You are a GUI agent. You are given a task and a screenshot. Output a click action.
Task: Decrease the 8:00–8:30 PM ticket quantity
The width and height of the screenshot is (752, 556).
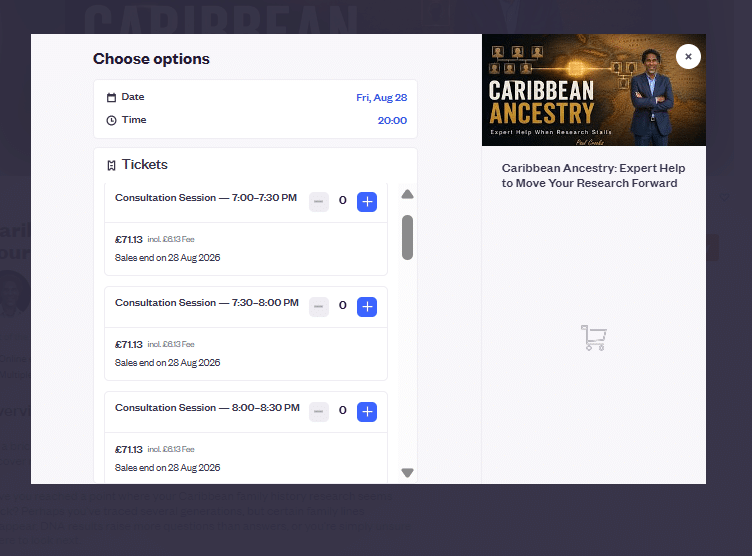click(x=319, y=412)
